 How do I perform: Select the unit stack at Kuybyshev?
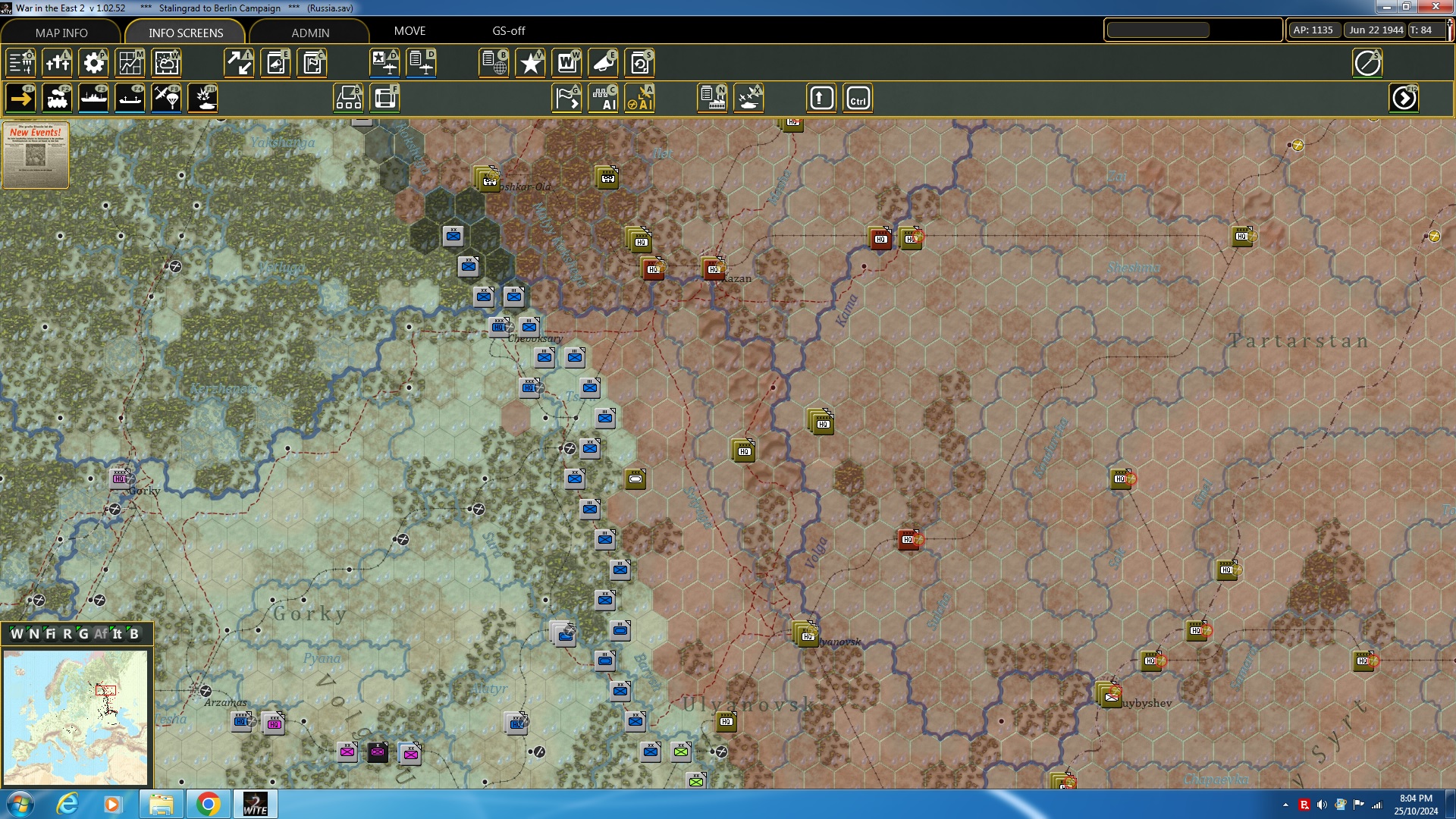pos(1109,695)
